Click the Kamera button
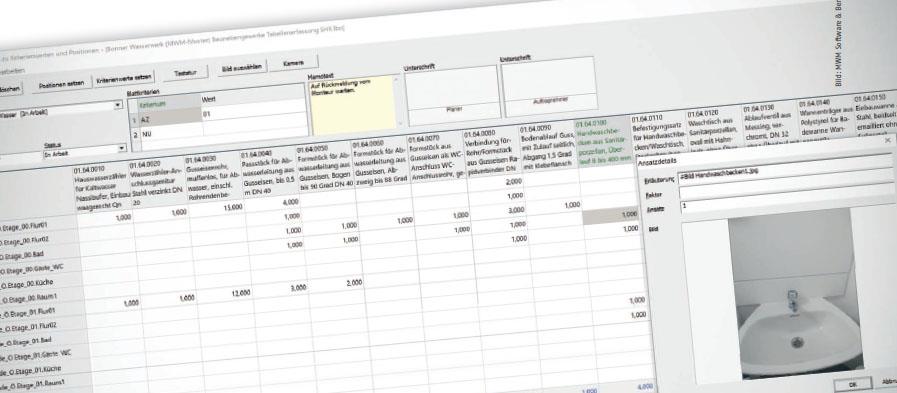Viewport: 897px width, 393px height. point(293,63)
